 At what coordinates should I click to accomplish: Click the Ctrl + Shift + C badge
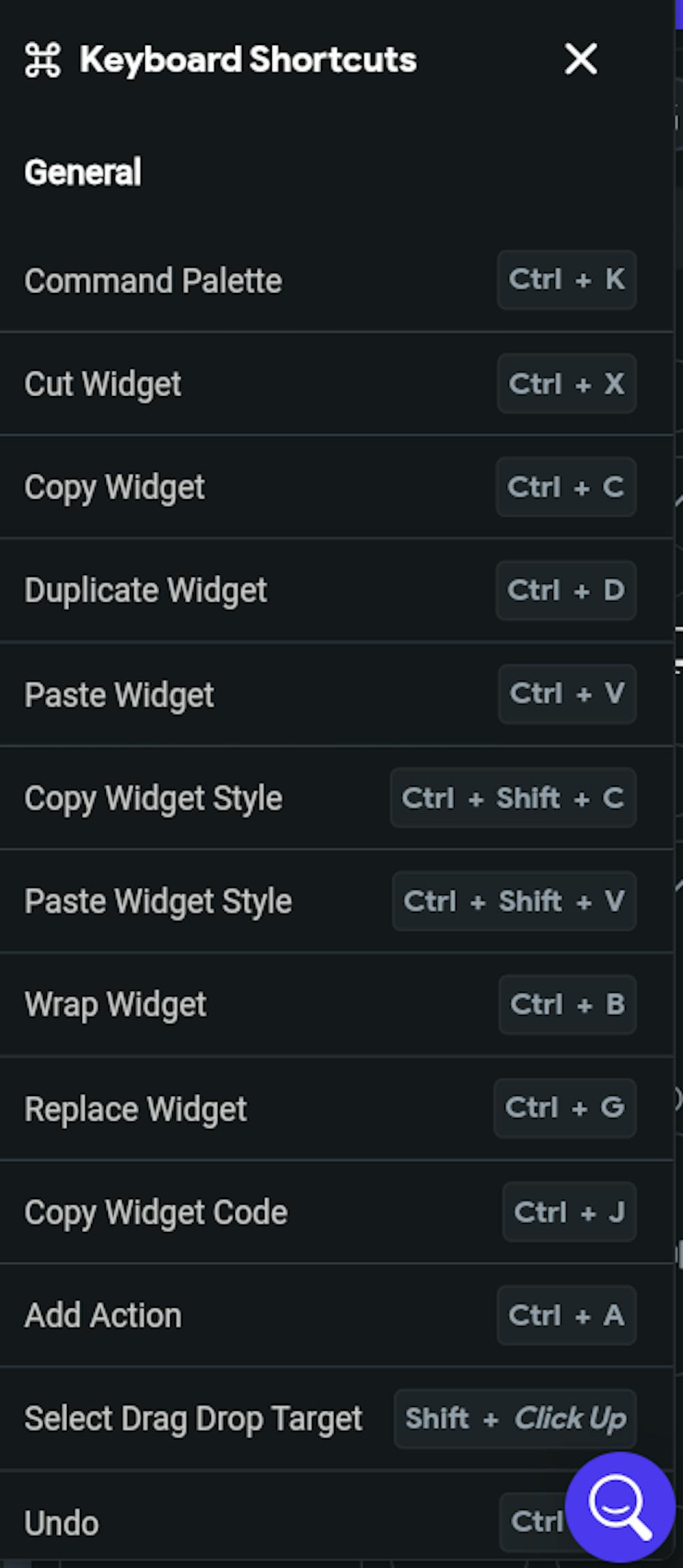(x=513, y=798)
